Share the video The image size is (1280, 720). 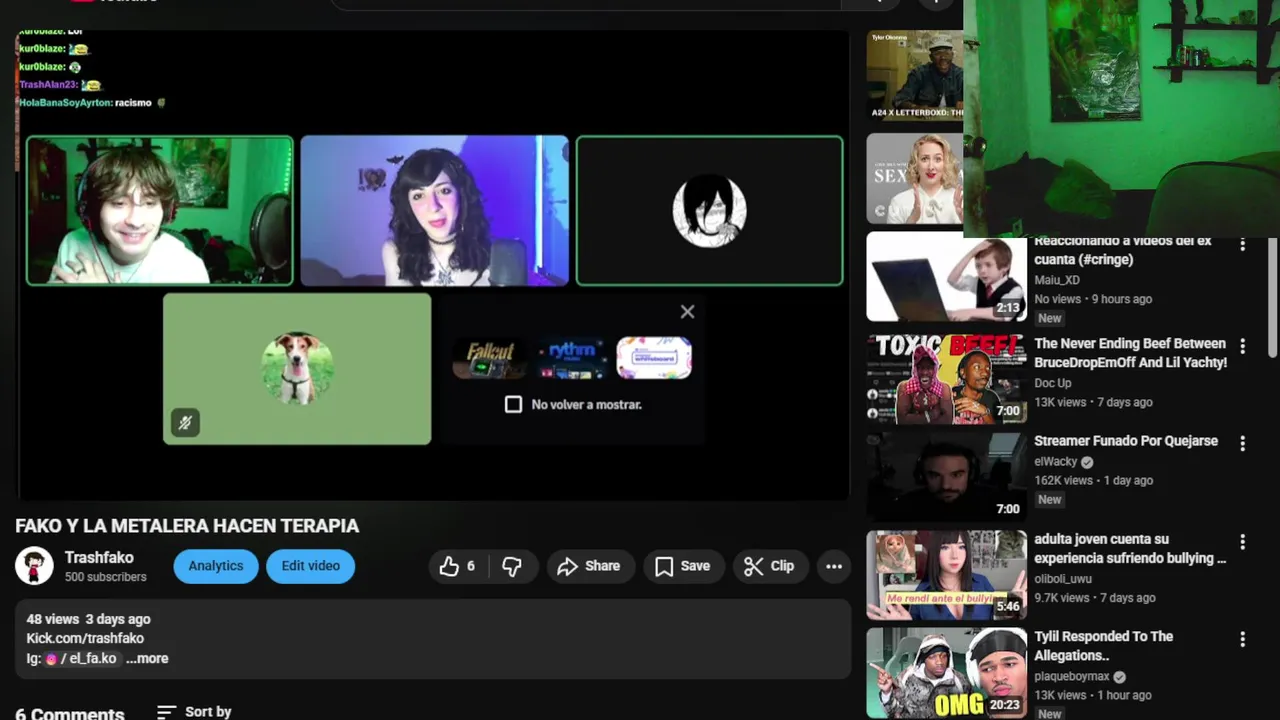pyautogui.click(x=589, y=566)
